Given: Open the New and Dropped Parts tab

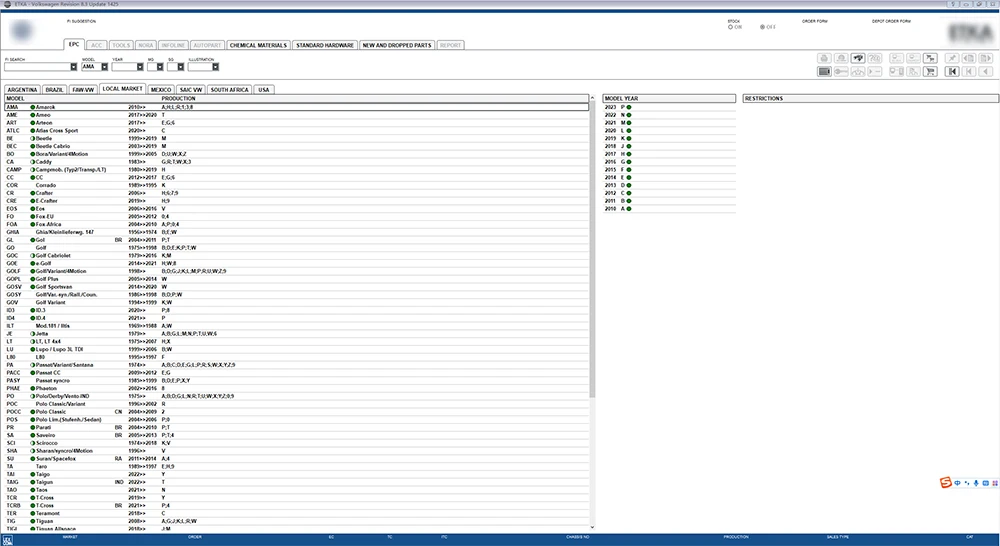Looking at the screenshot, I should 397,45.
